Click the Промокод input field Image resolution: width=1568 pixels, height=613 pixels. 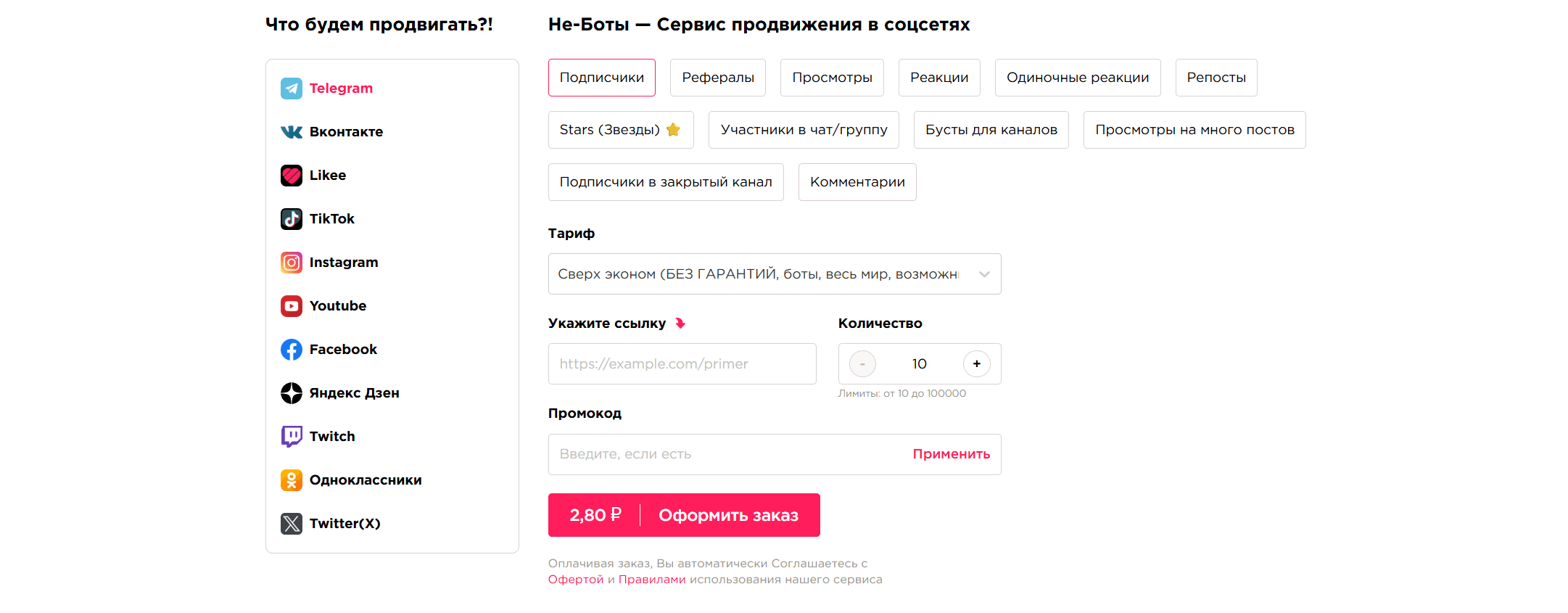point(725,454)
